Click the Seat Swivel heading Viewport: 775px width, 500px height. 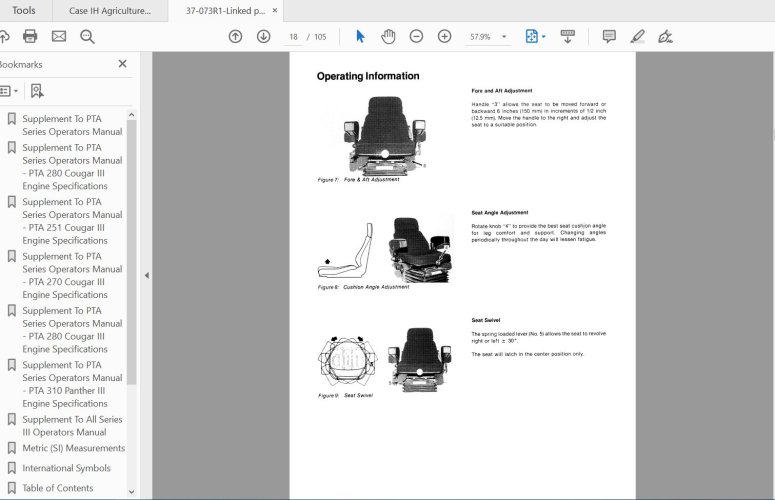tap(486, 320)
